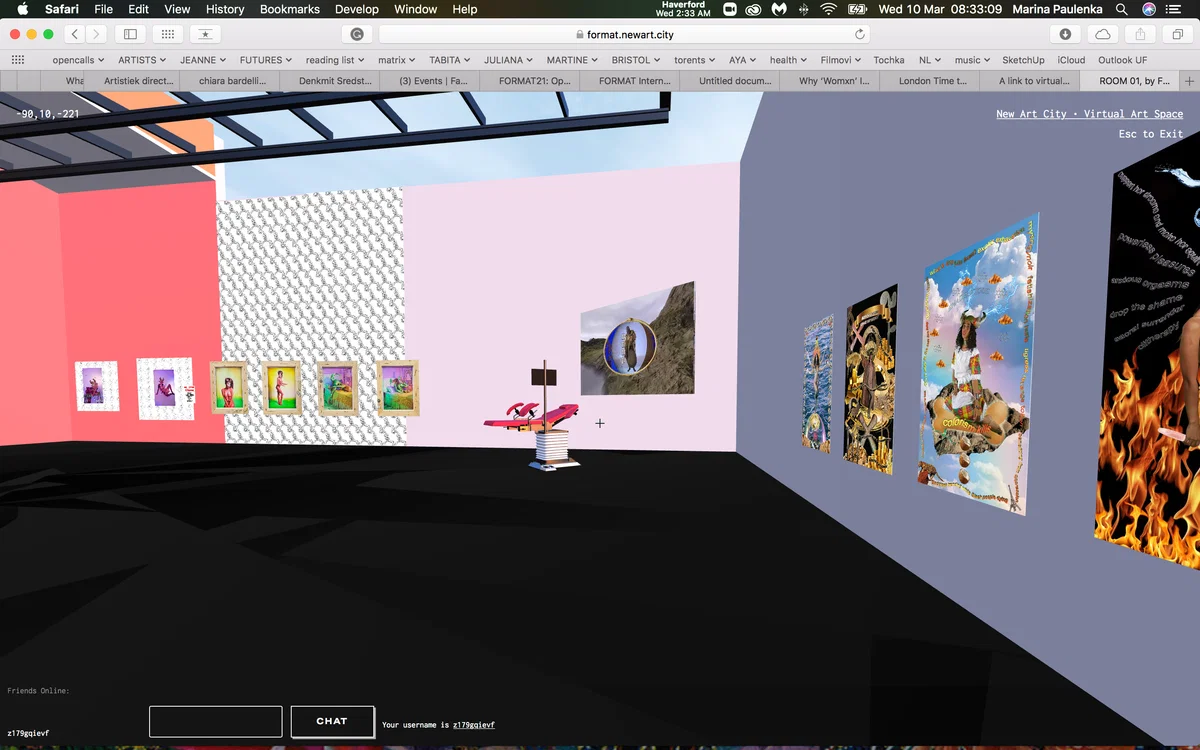Expand the FUTURES bookmarks folder
The width and height of the screenshot is (1200, 750).
pyautogui.click(x=266, y=60)
